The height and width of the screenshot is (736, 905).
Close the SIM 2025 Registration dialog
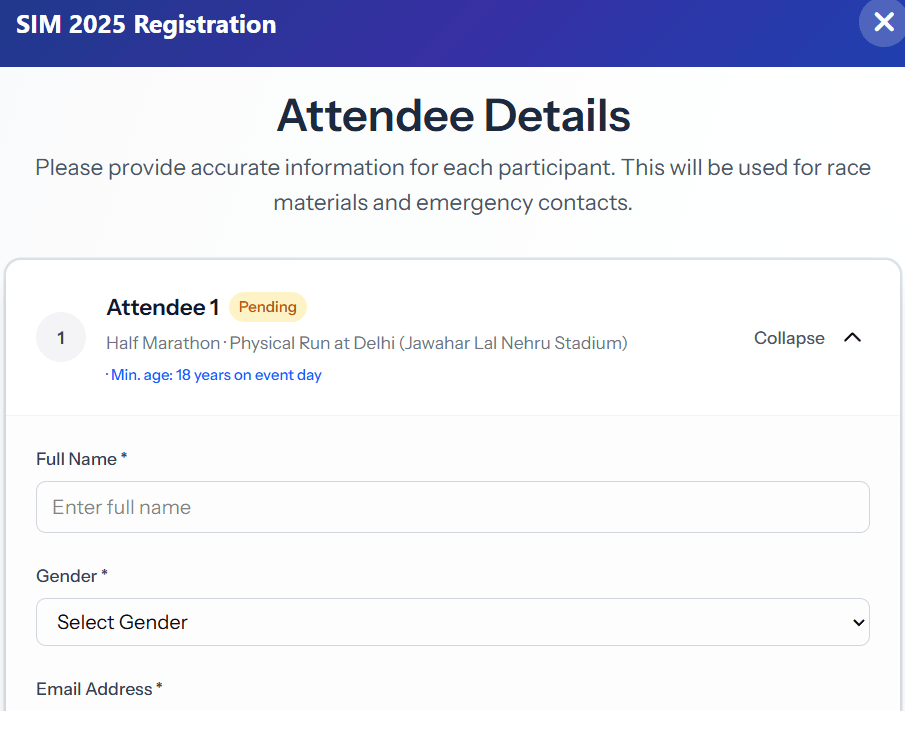point(883,22)
